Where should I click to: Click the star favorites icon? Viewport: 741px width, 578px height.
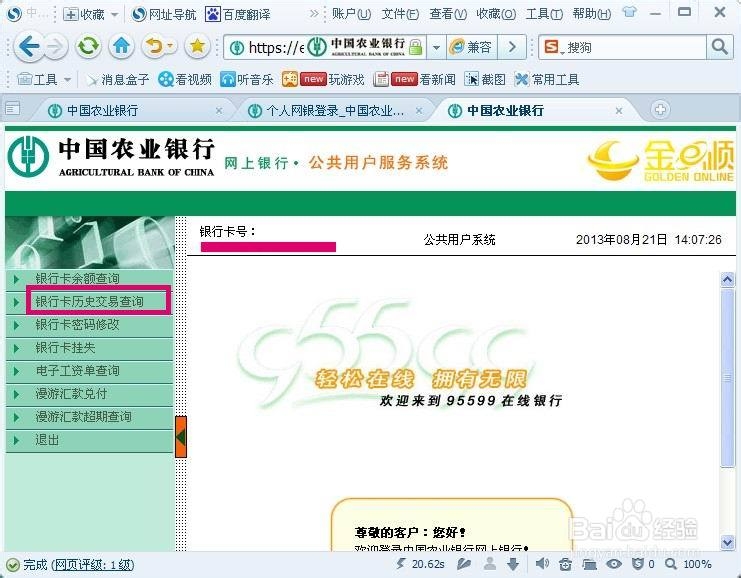[197, 46]
